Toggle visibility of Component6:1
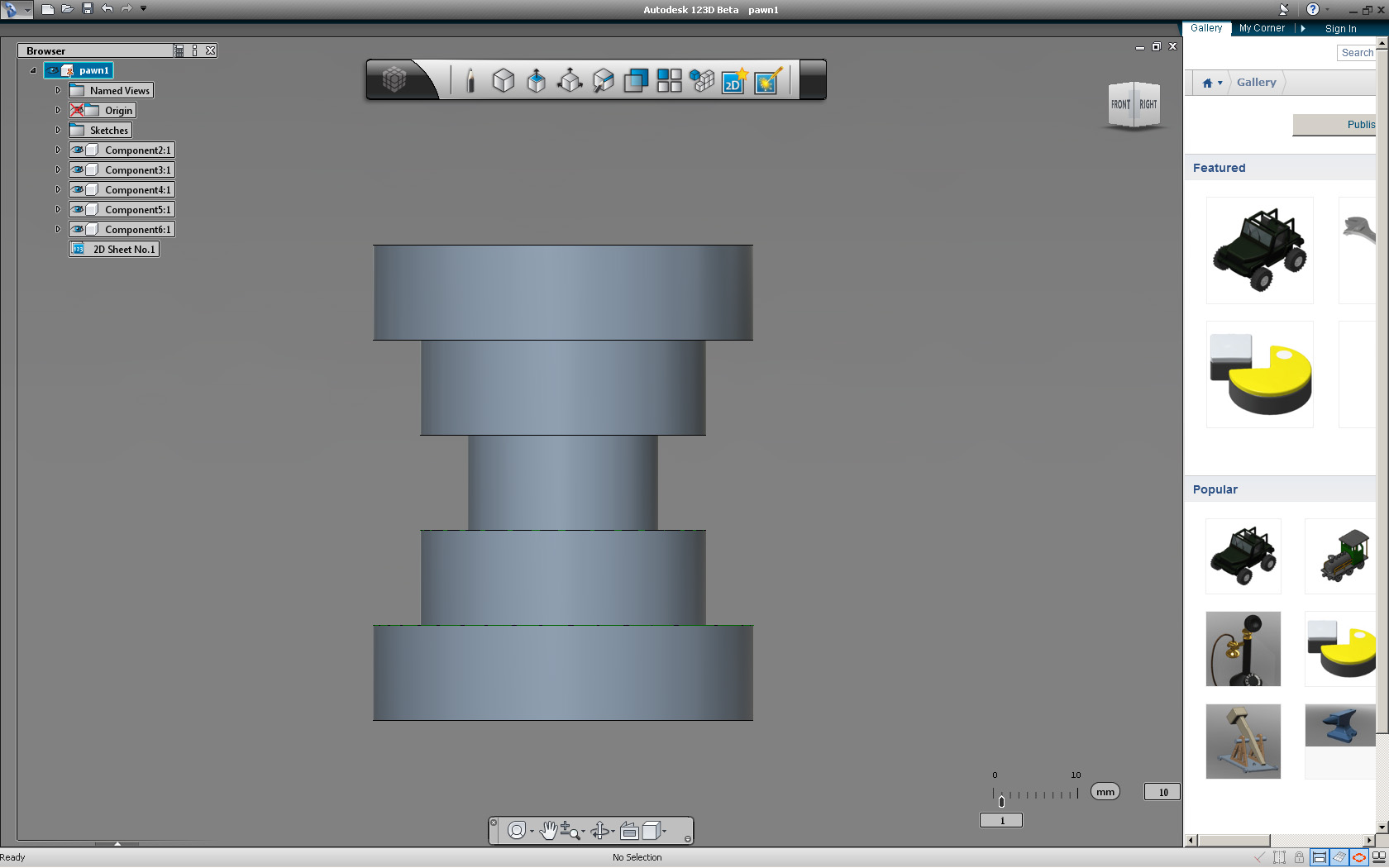 (78, 229)
